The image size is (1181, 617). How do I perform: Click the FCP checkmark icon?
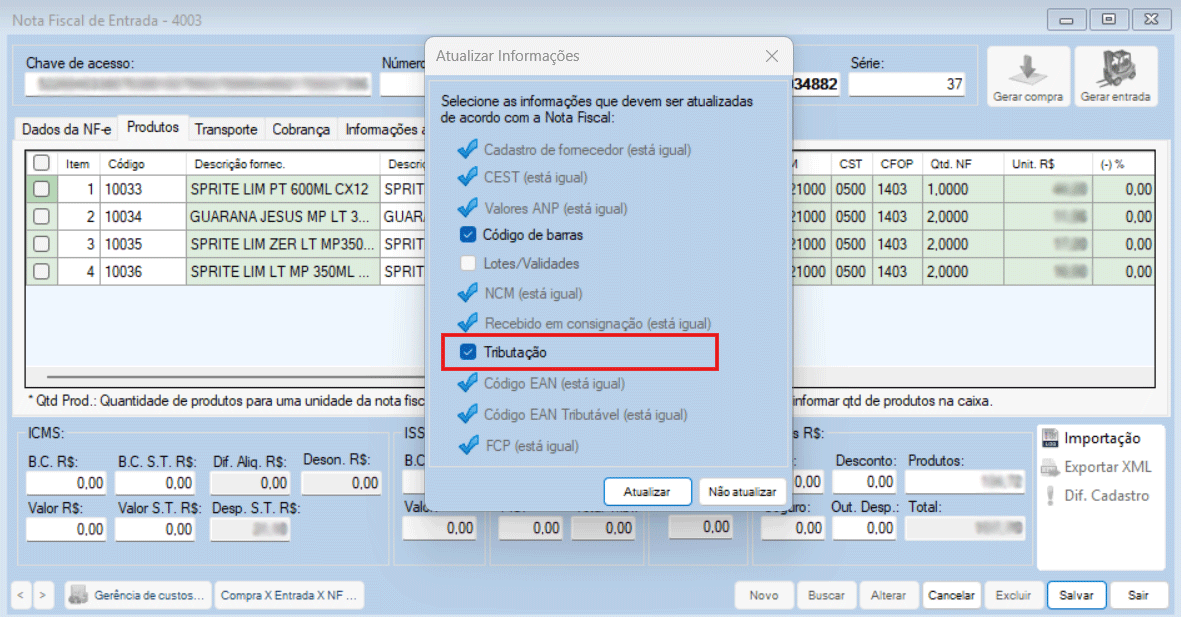click(468, 445)
